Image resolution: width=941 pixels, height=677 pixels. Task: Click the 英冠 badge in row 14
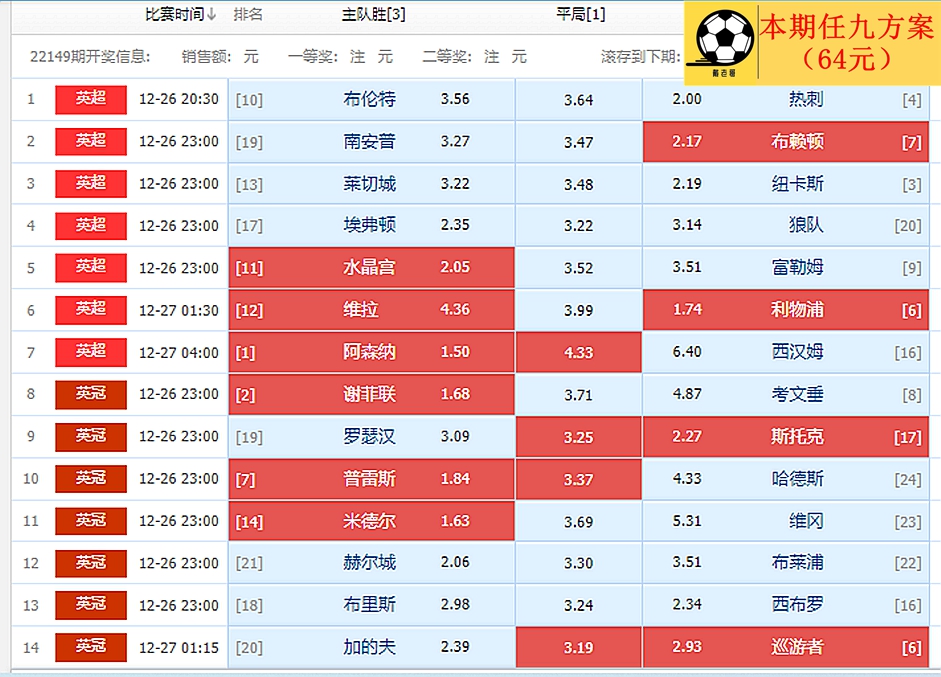coord(91,647)
